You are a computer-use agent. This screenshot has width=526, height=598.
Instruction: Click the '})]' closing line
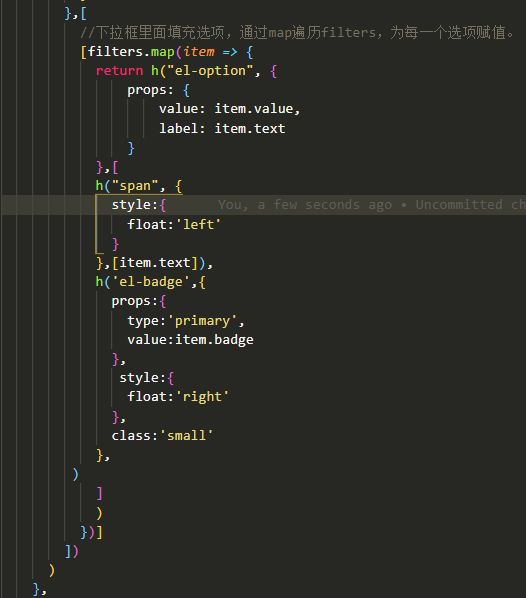pyautogui.click(x=92, y=532)
